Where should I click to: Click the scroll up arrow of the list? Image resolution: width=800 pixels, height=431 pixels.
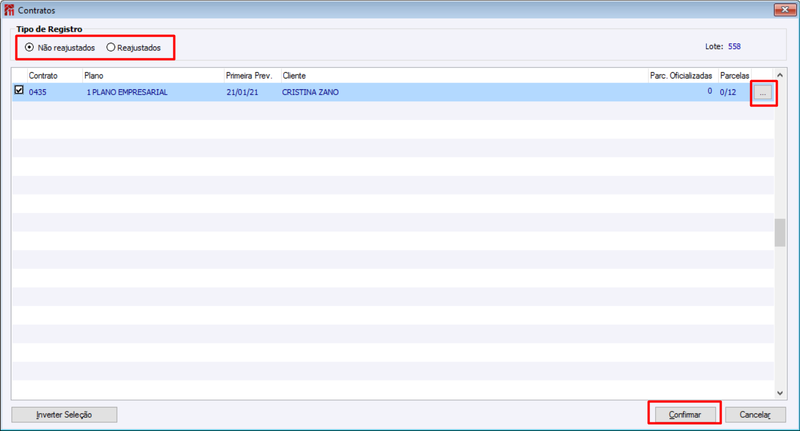click(x=780, y=75)
